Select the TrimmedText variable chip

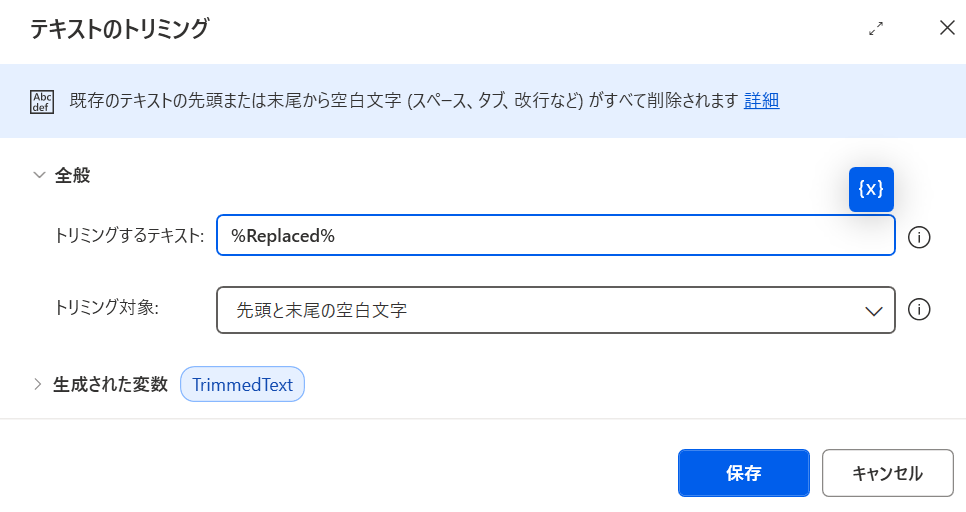(242, 384)
